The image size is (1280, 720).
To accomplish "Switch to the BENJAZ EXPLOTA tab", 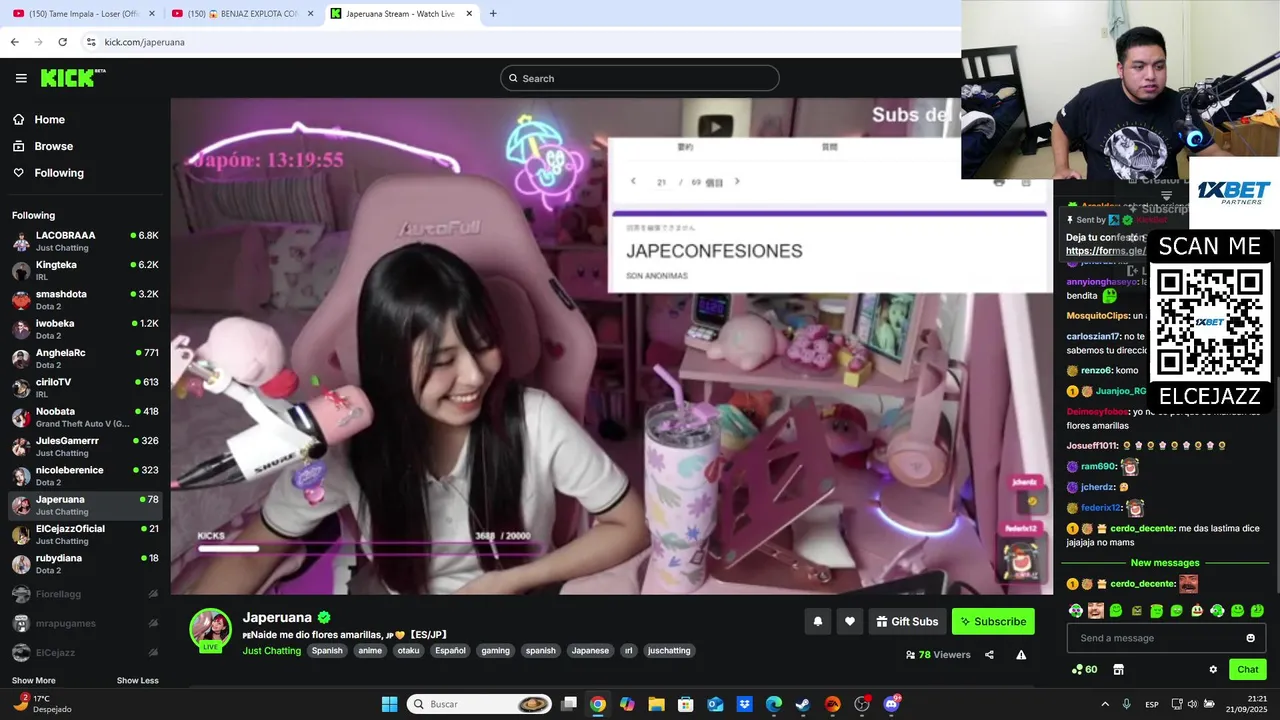I will coord(243,14).
